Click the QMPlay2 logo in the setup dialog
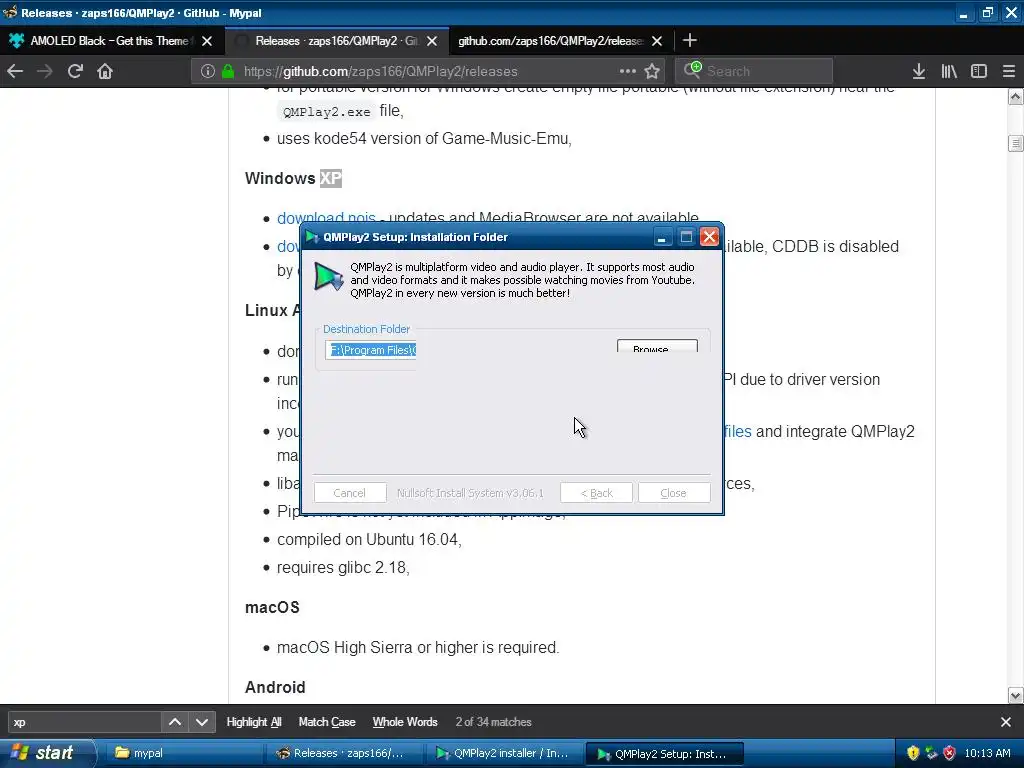 (x=328, y=277)
